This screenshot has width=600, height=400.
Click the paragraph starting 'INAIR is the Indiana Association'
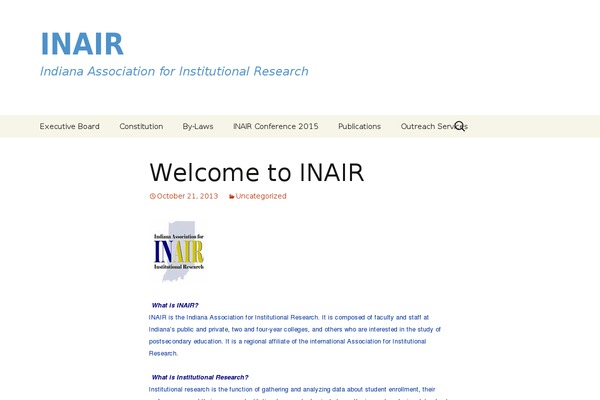(x=295, y=335)
